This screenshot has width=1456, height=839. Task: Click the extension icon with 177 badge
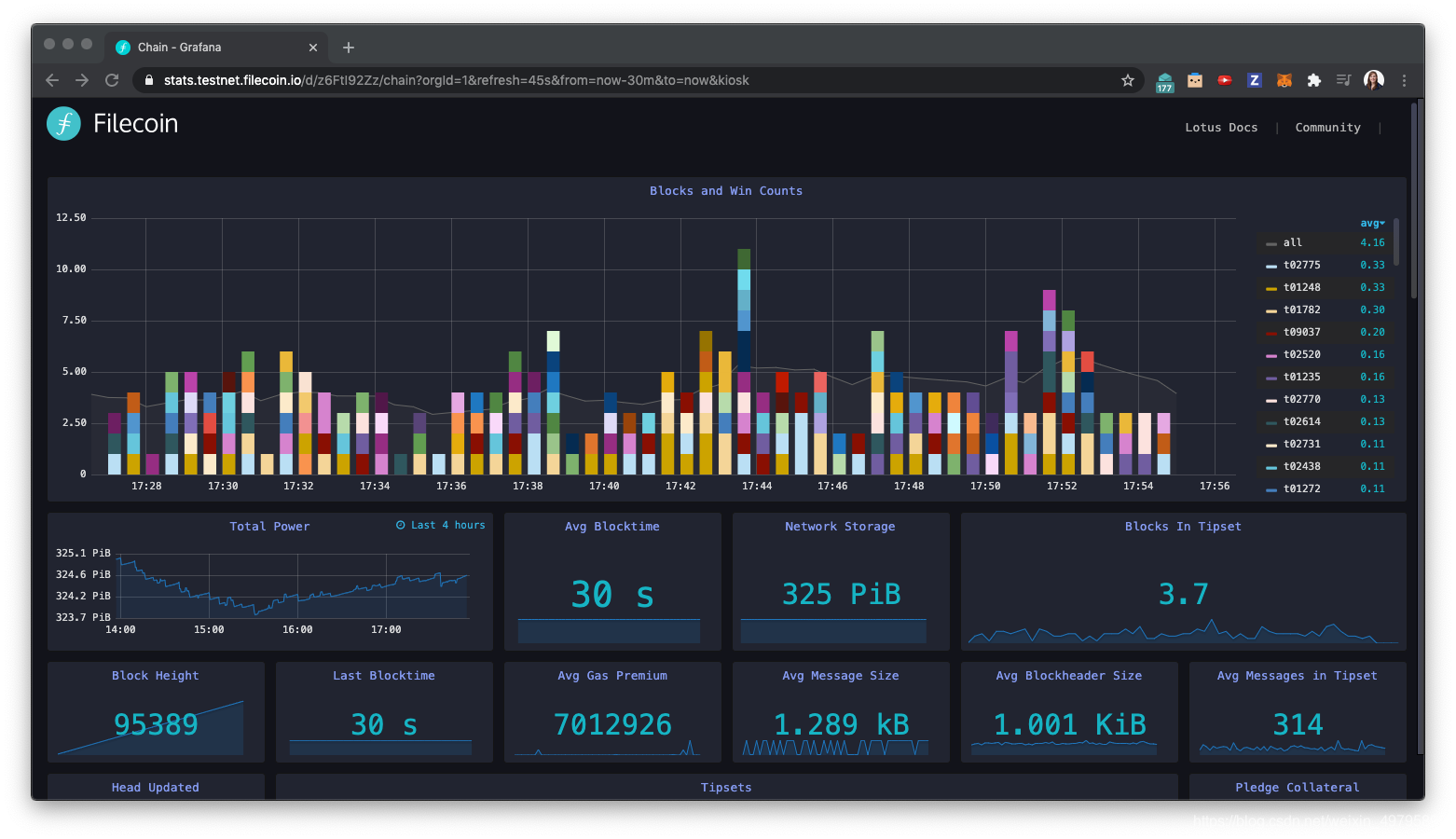1164,82
